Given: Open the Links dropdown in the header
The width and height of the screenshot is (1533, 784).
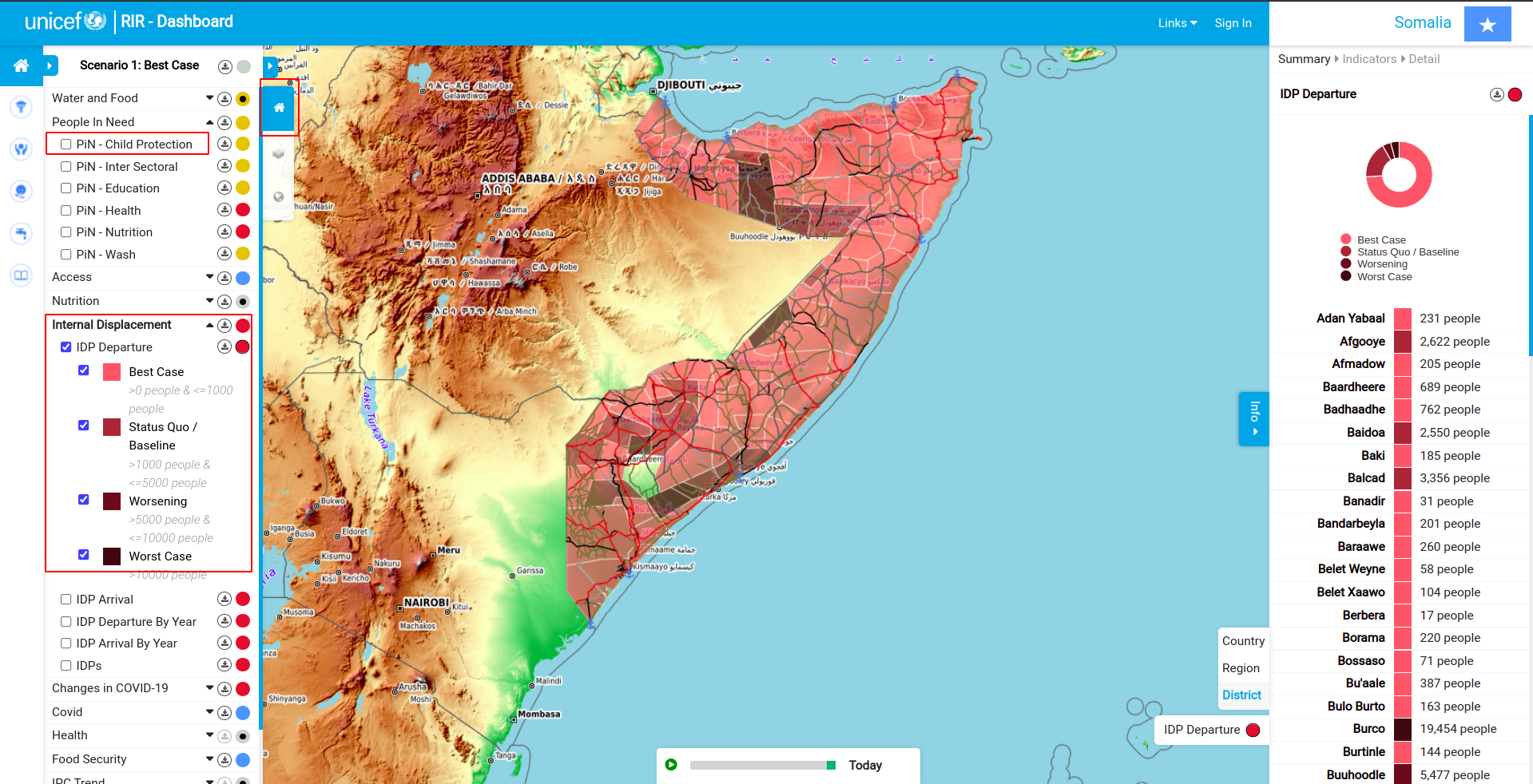Looking at the screenshot, I should pos(1178,23).
